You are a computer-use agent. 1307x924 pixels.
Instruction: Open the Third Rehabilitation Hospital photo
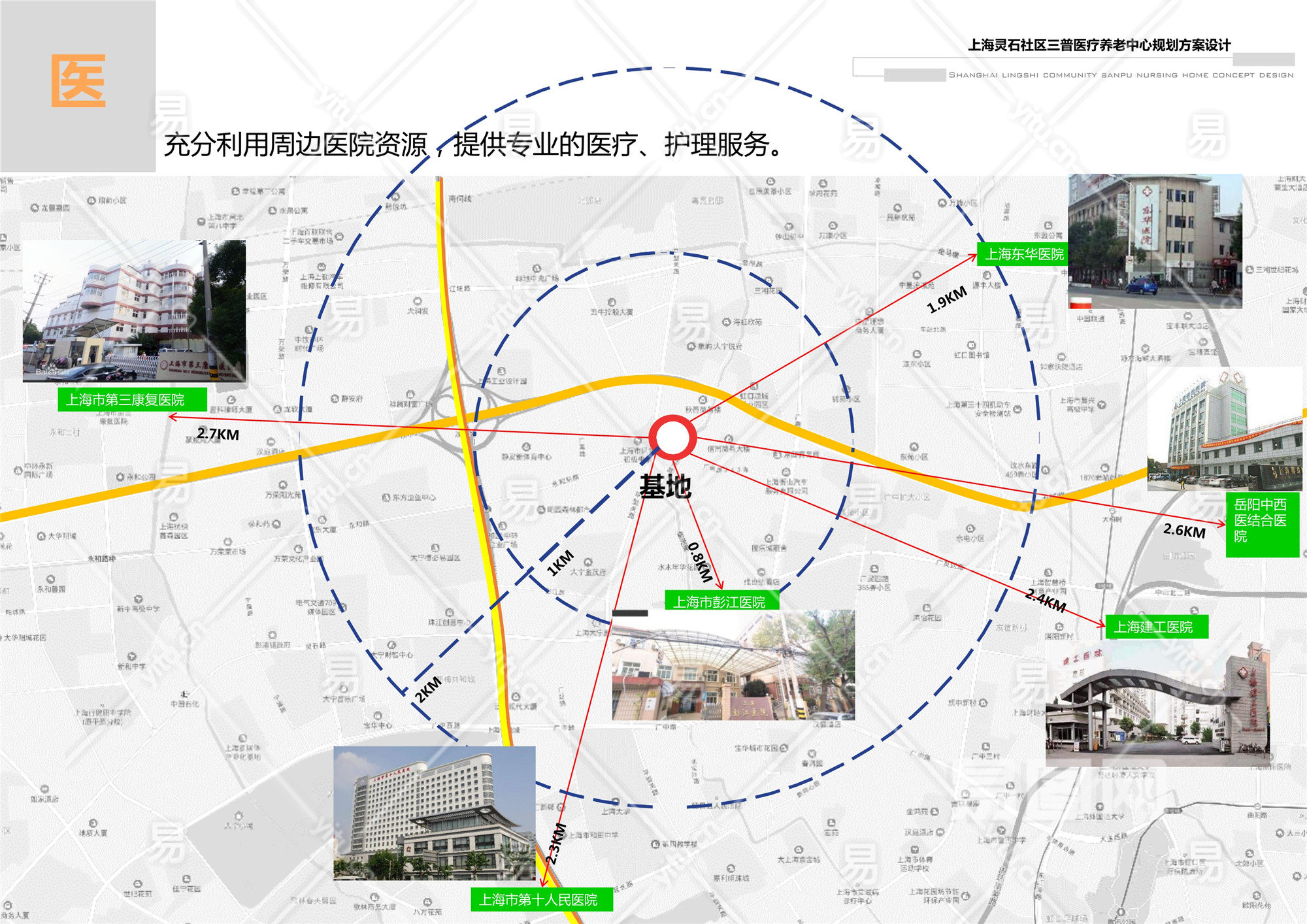[134, 311]
